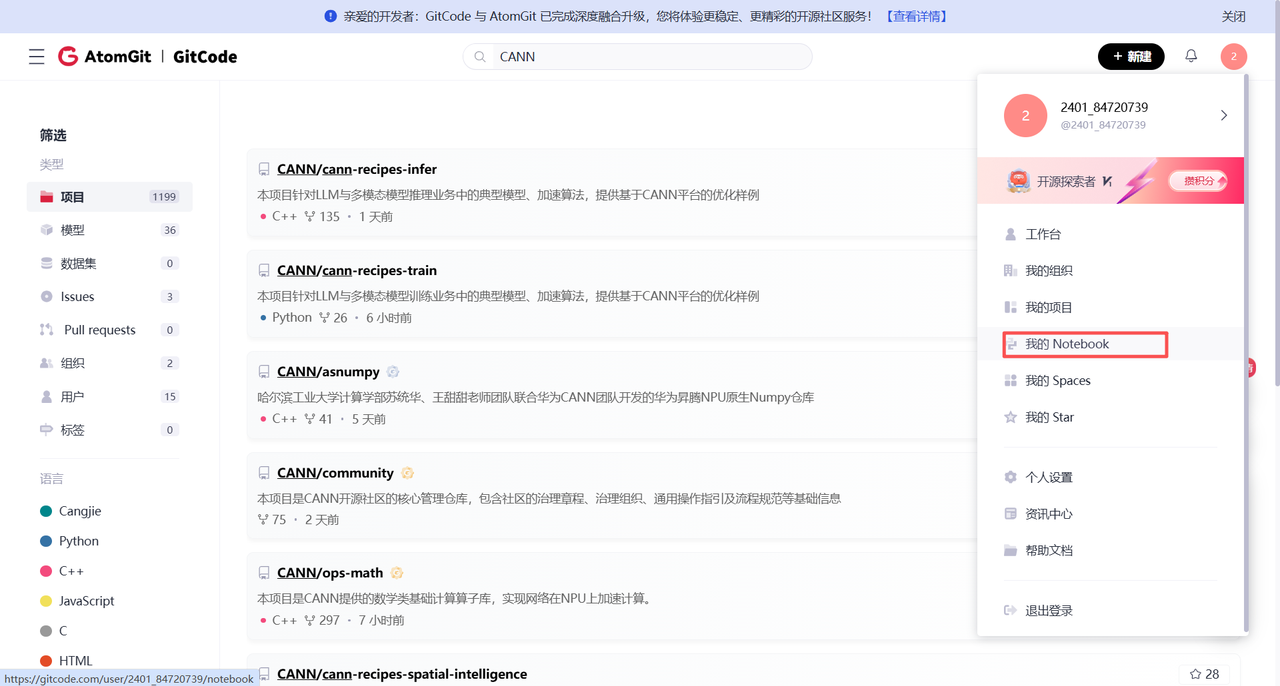The width and height of the screenshot is (1280, 686).
Task: Open 个人设置 from user menu
Action: 1110,477
